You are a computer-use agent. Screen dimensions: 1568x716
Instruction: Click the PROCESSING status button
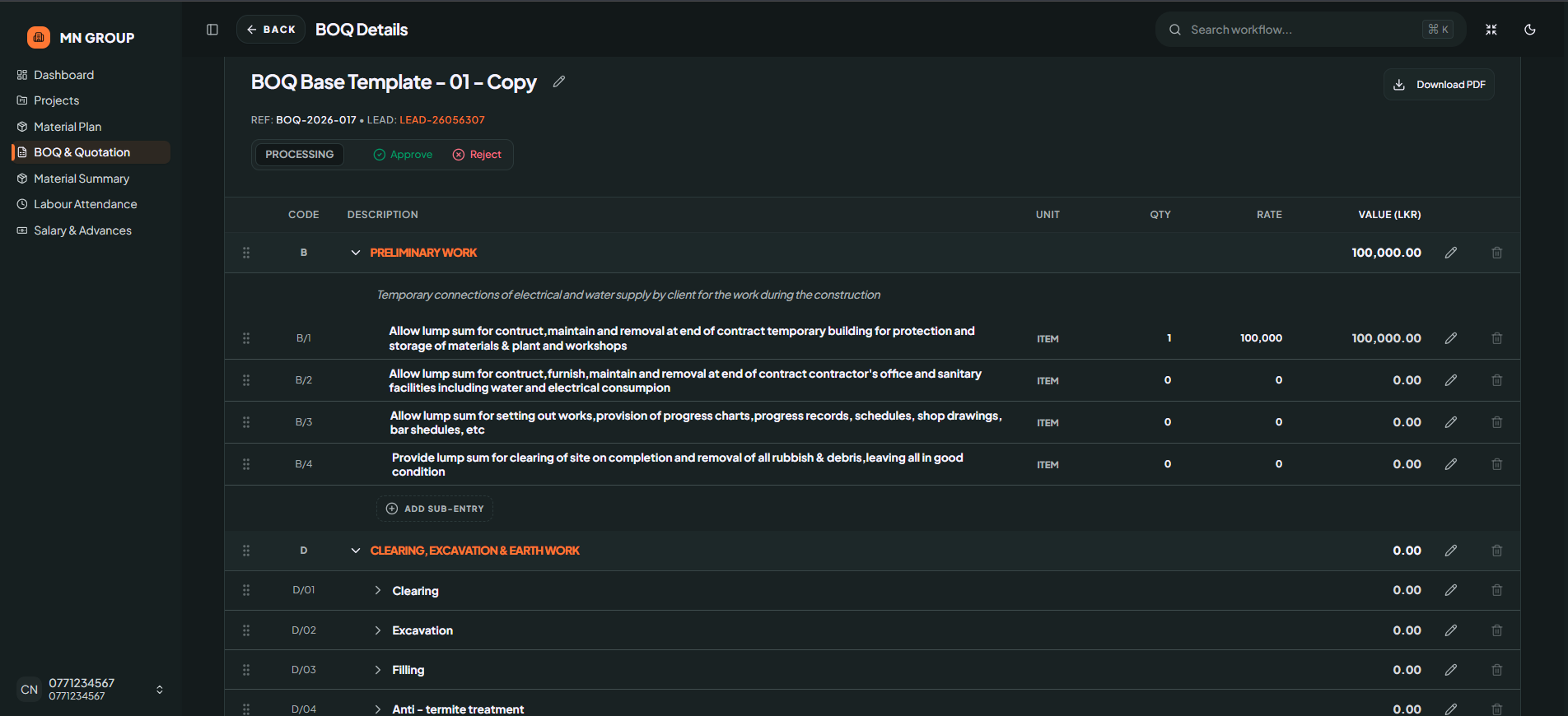tap(300, 155)
